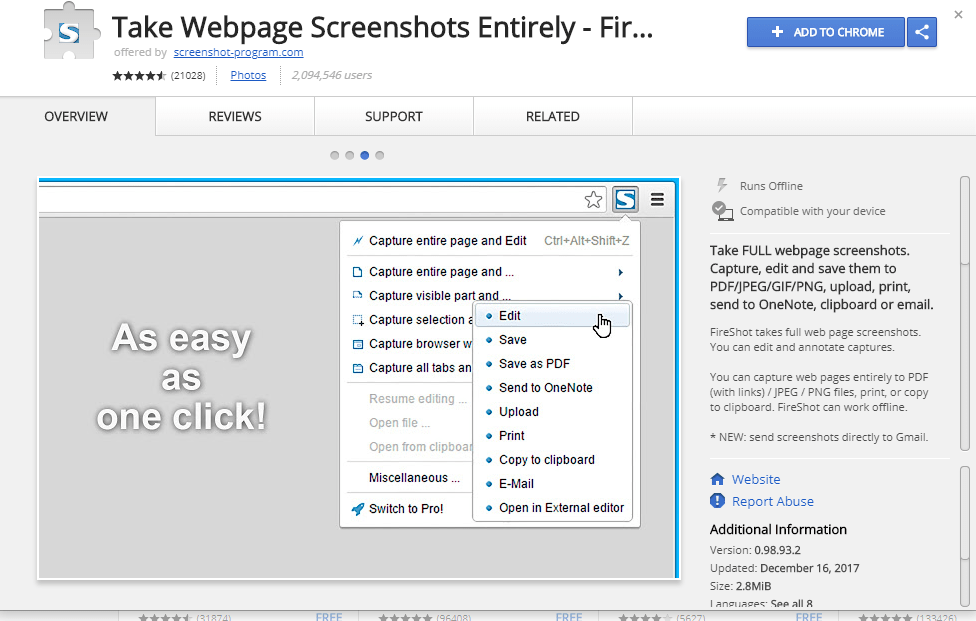
Task: Add the extension to Chrome
Action: point(825,32)
